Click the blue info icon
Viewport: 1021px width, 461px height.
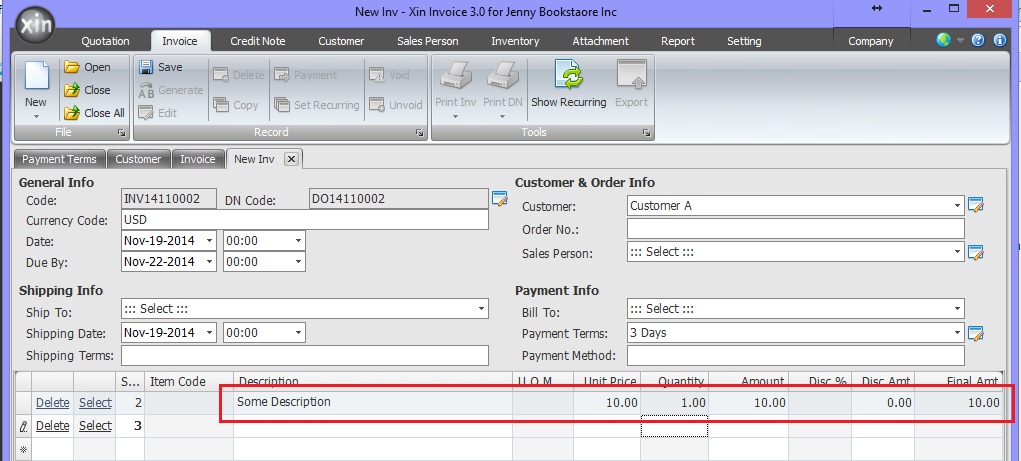(1000, 40)
